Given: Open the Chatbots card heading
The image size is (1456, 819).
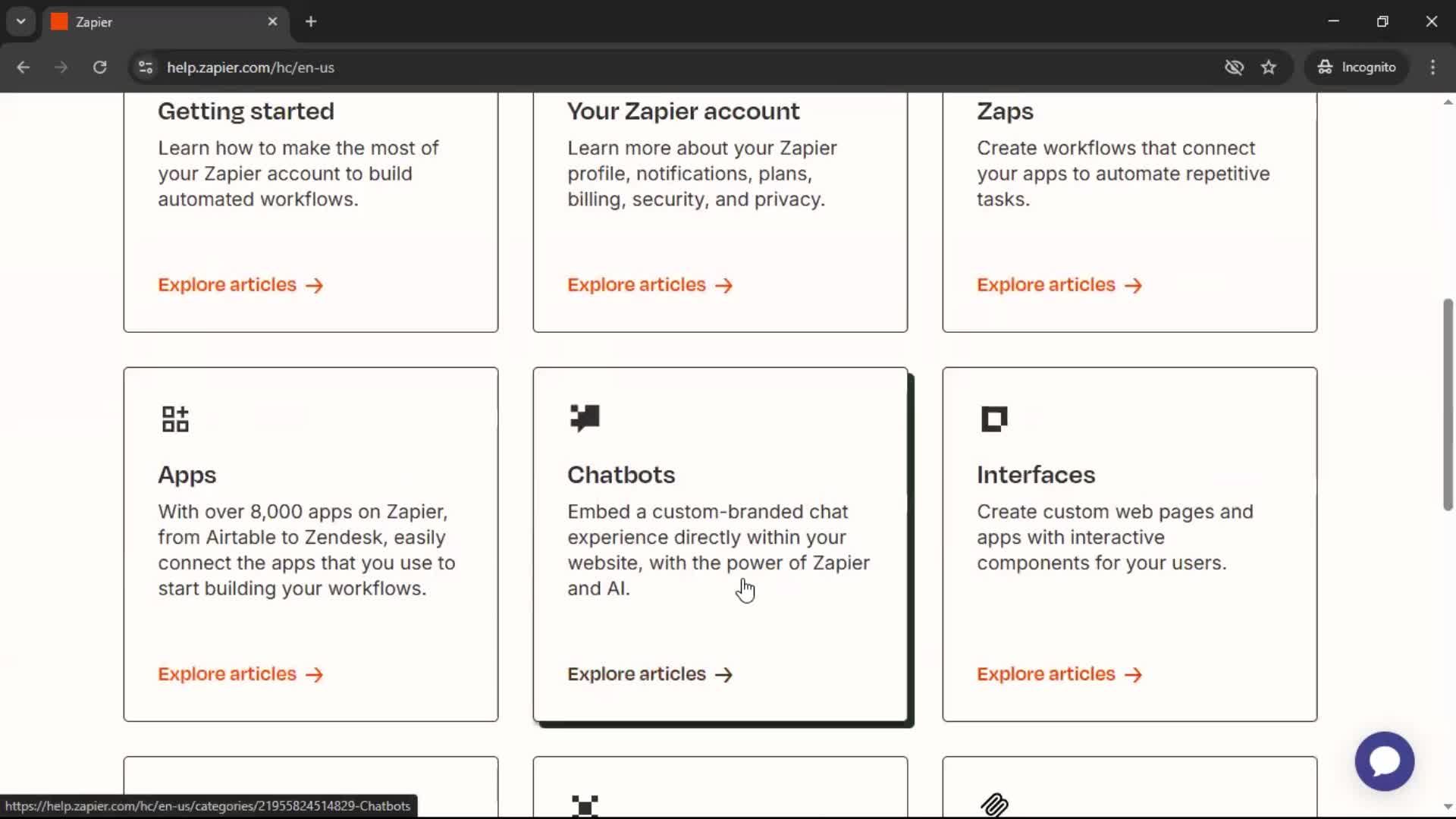Looking at the screenshot, I should pos(621,475).
